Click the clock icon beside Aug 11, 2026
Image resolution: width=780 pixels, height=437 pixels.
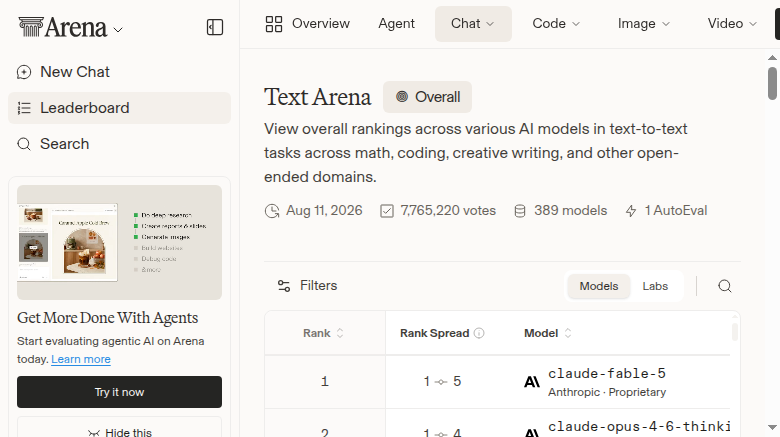click(x=272, y=211)
